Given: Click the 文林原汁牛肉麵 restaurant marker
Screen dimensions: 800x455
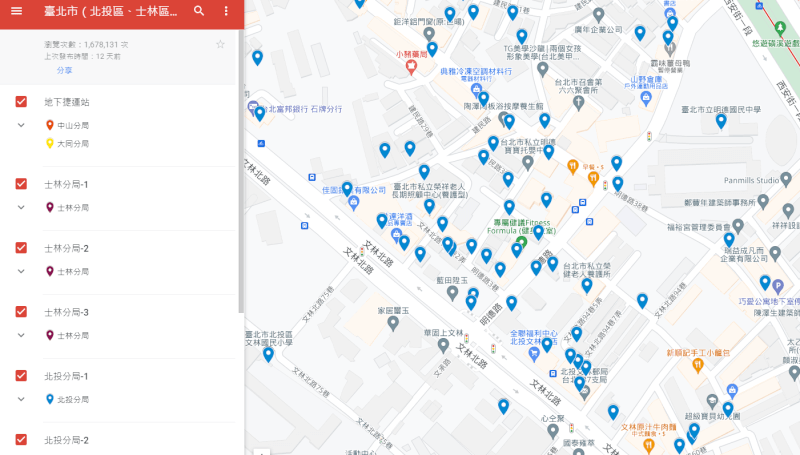Looking at the screenshot, I should click(648, 446).
